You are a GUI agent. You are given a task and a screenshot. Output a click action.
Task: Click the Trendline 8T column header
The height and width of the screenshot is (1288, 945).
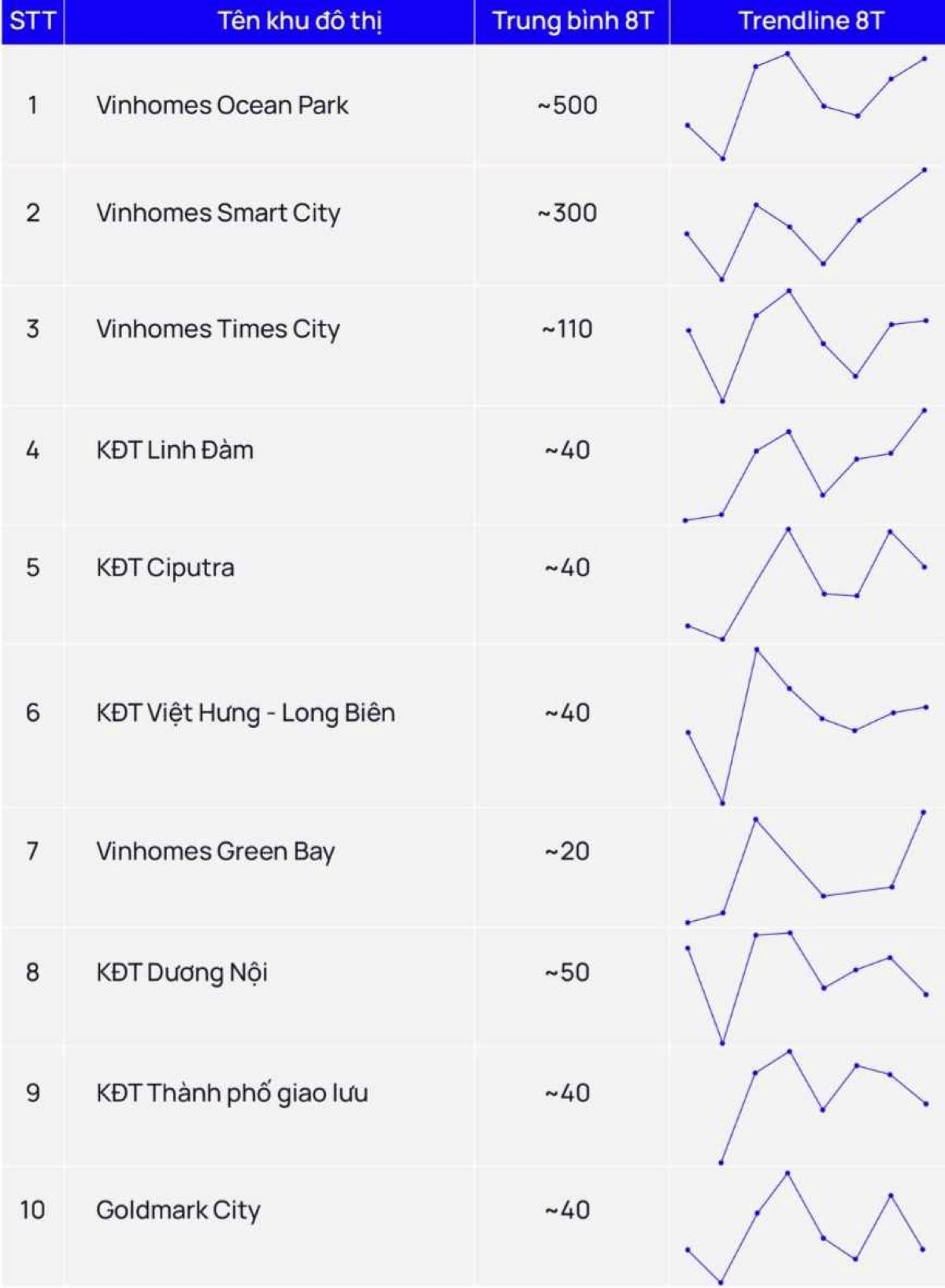[x=810, y=20]
